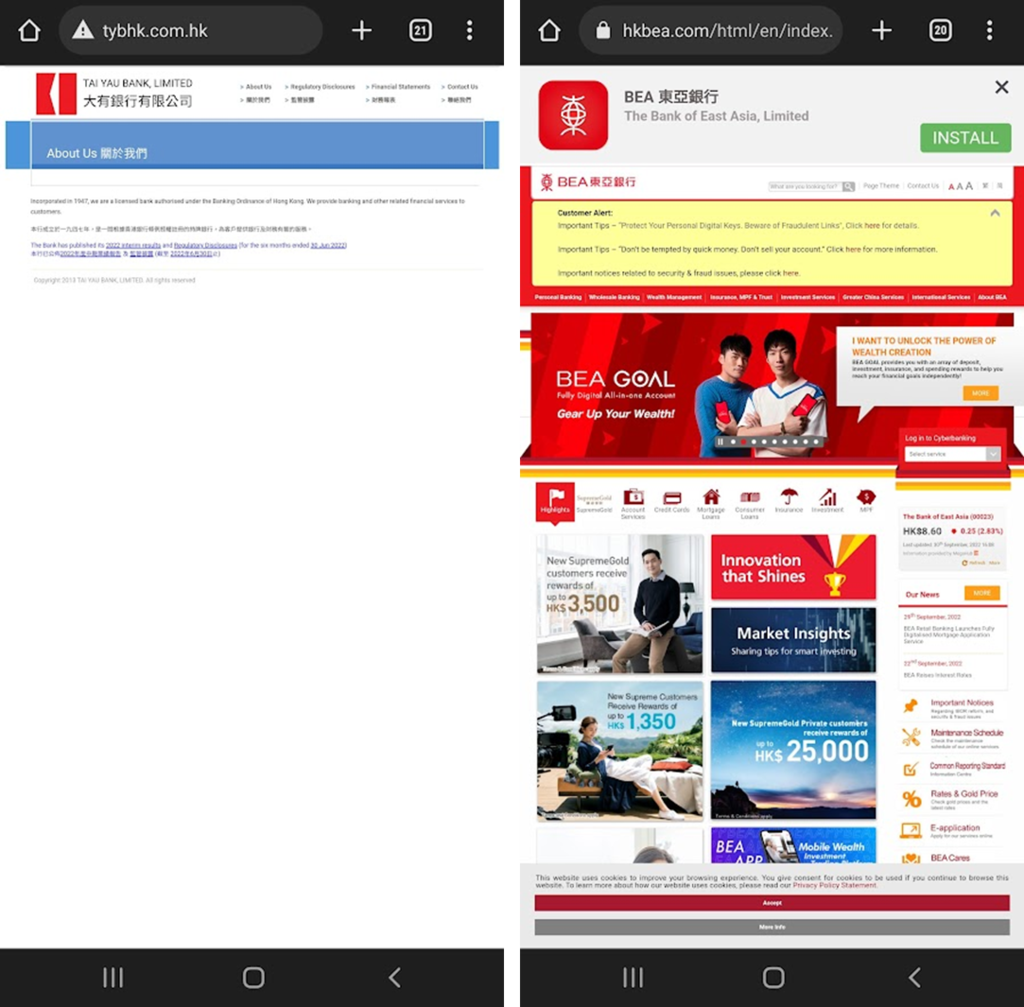Open Personal Banking menu
The height and width of the screenshot is (1007, 1024).
tap(558, 297)
